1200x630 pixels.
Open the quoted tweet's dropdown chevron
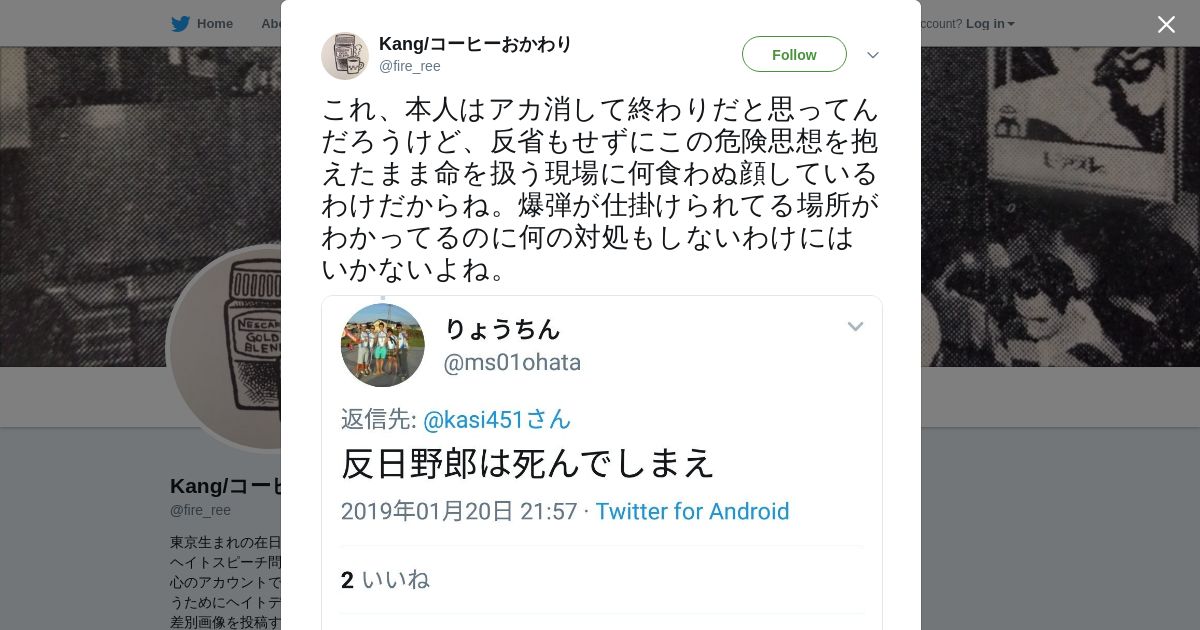[855, 327]
